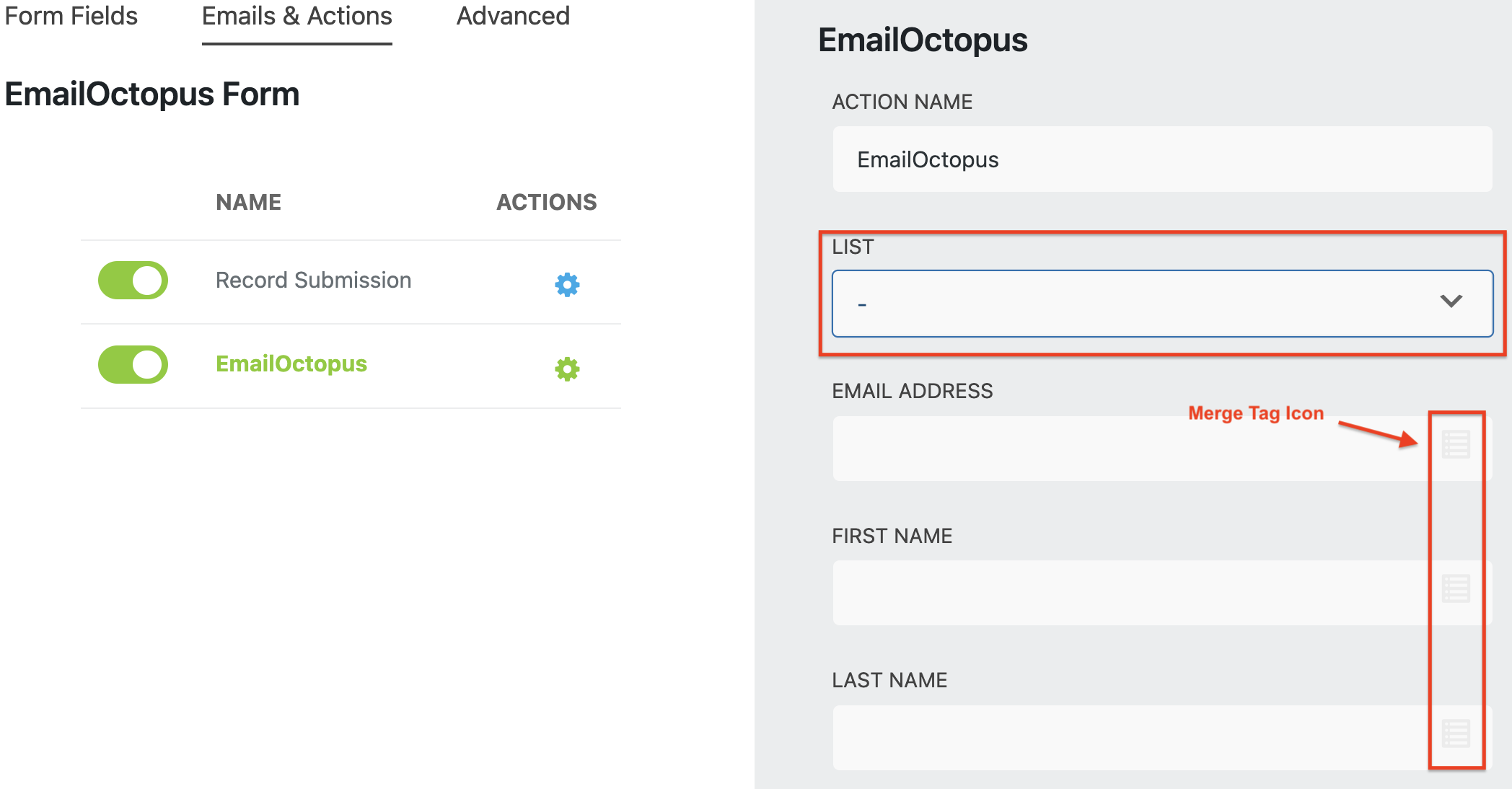
Task: Click the Emails & Actions tab label
Action: click(296, 16)
